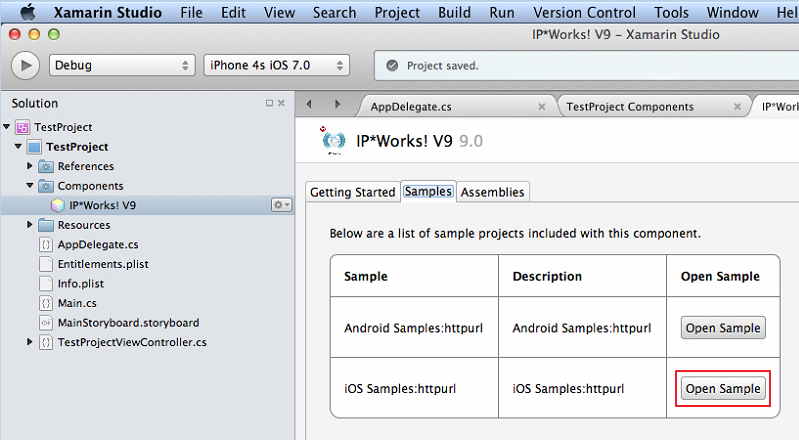This screenshot has width=799, height=440.
Task: Collapse the Components folder
Action: [x=30, y=186]
